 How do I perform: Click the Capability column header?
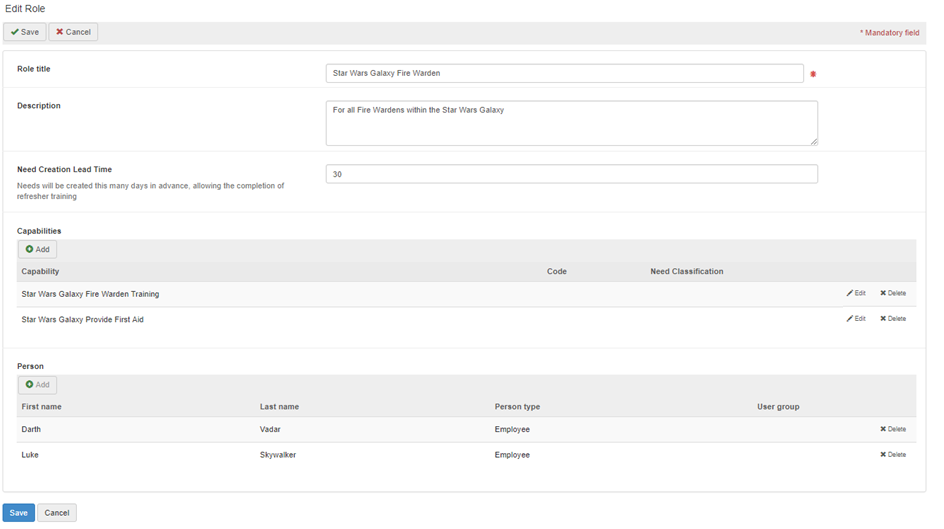coord(40,271)
